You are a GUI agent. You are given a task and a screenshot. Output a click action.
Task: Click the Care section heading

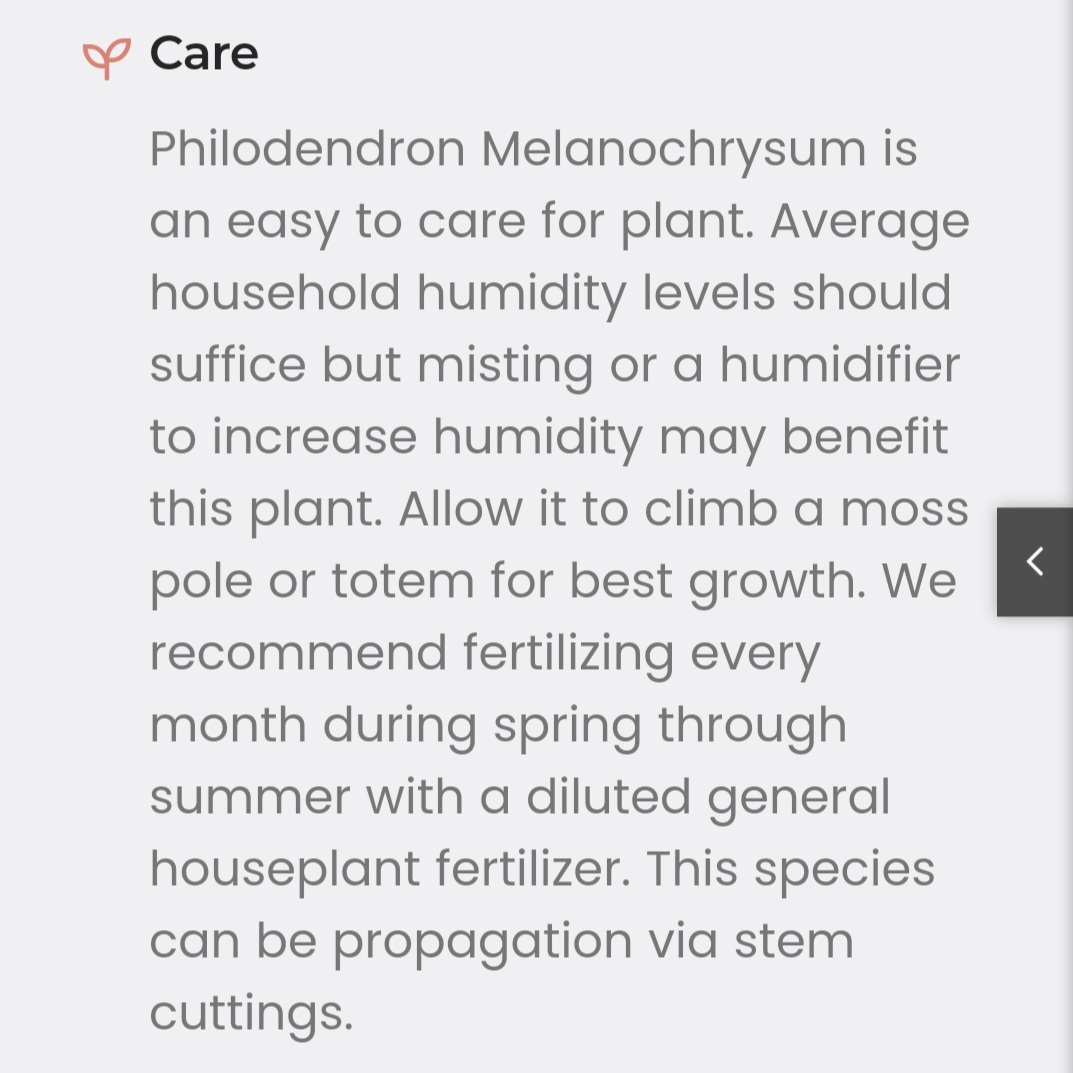[x=204, y=53]
